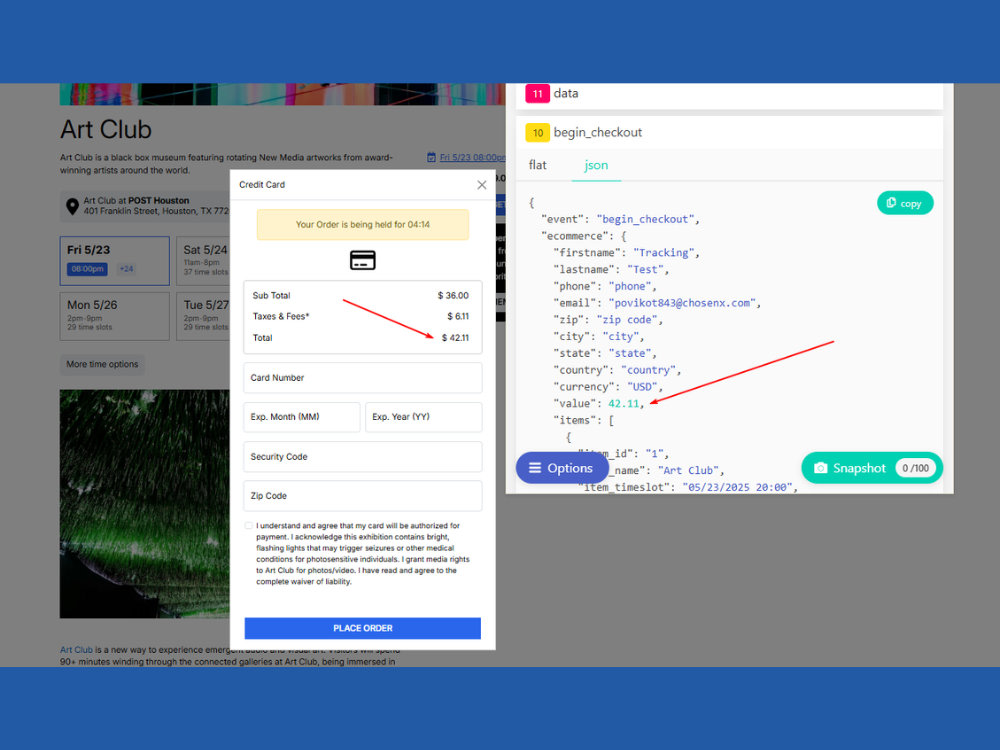Click the credit card icon in dialog
Screen dimensions: 1000x750
click(362, 260)
